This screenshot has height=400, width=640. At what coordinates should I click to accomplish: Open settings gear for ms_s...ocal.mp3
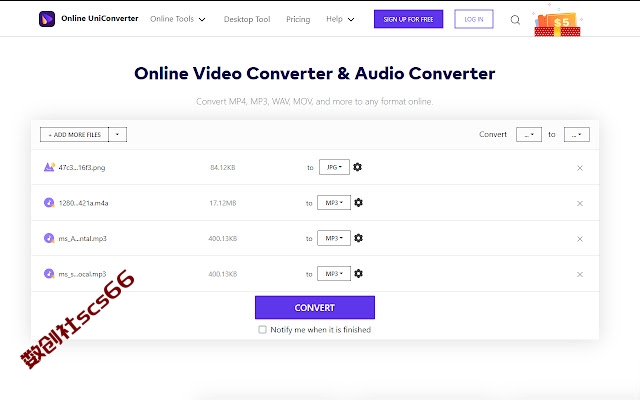pos(358,273)
